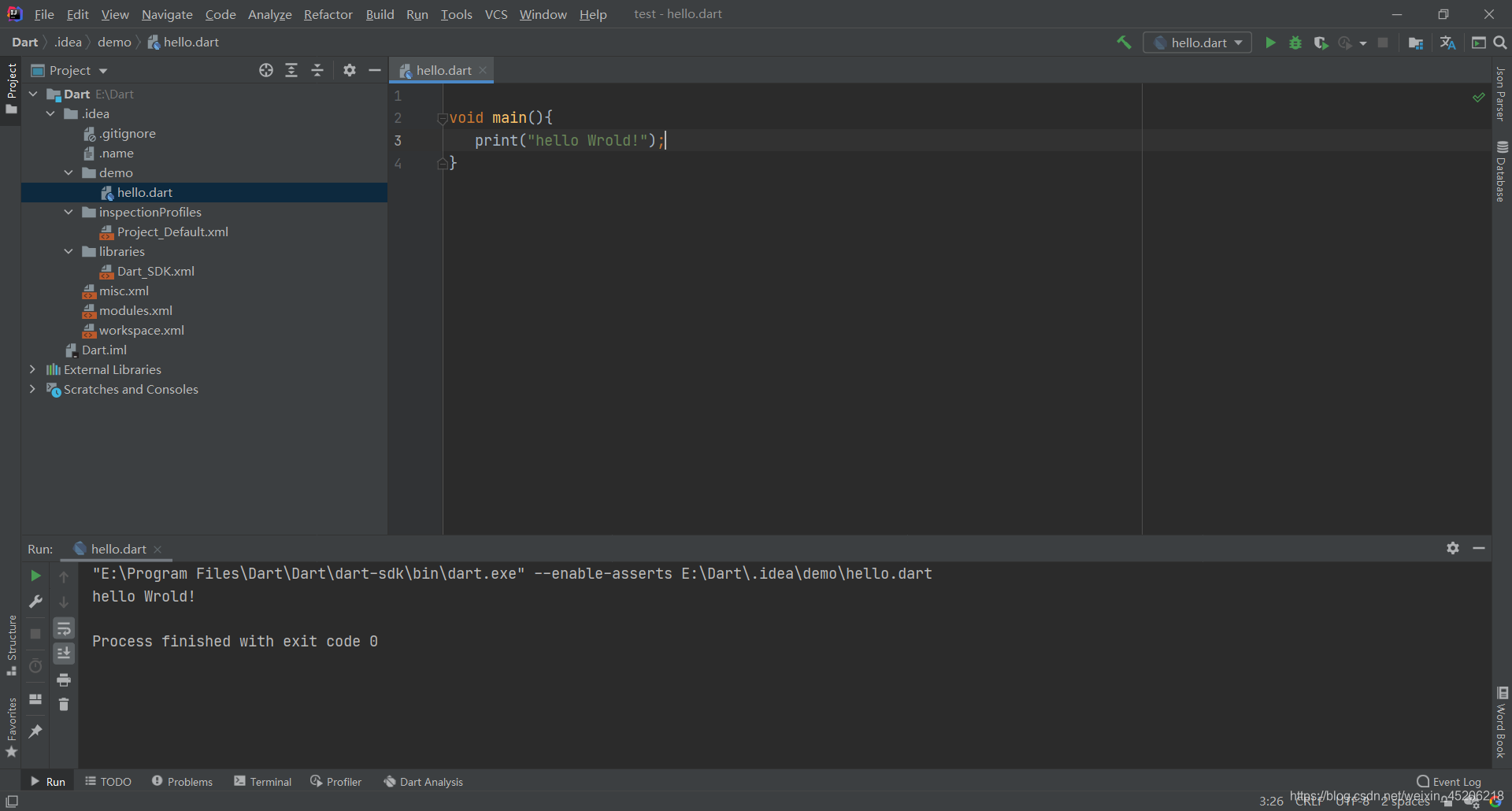This screenshot has width=1512, height=811.
Task: Collapse the .idea folder
Action: [50, 113]
